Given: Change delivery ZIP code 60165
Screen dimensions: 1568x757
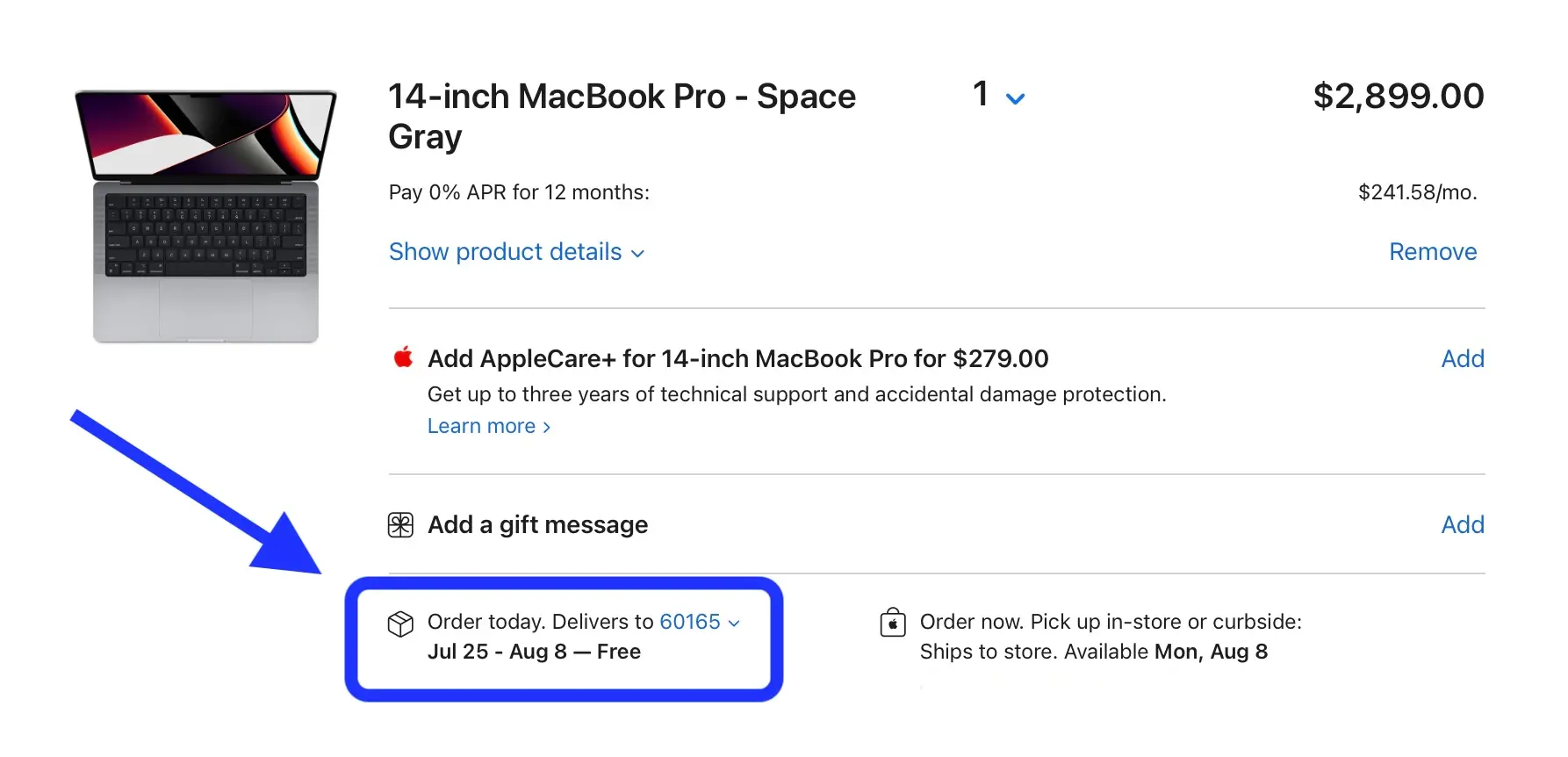Looking at the screenshot, I should (x=699, y=622).
